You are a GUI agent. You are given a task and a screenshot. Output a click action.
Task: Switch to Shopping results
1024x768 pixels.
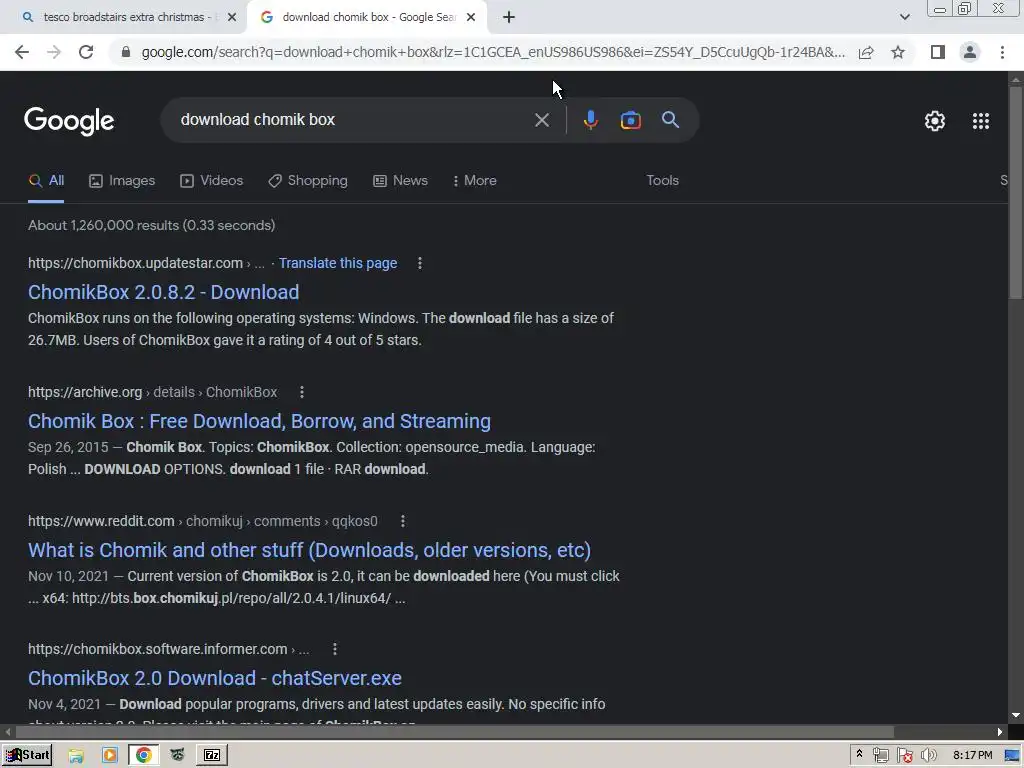coord(308,181)
